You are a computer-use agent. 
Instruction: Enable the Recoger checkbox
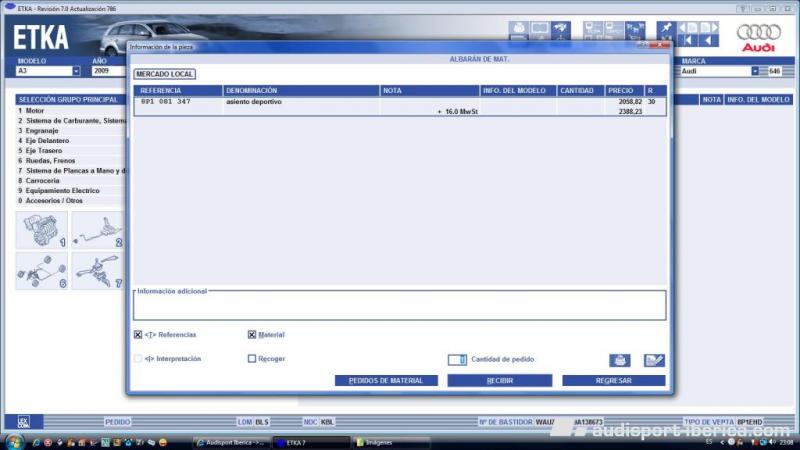click(x=252, y=359)
